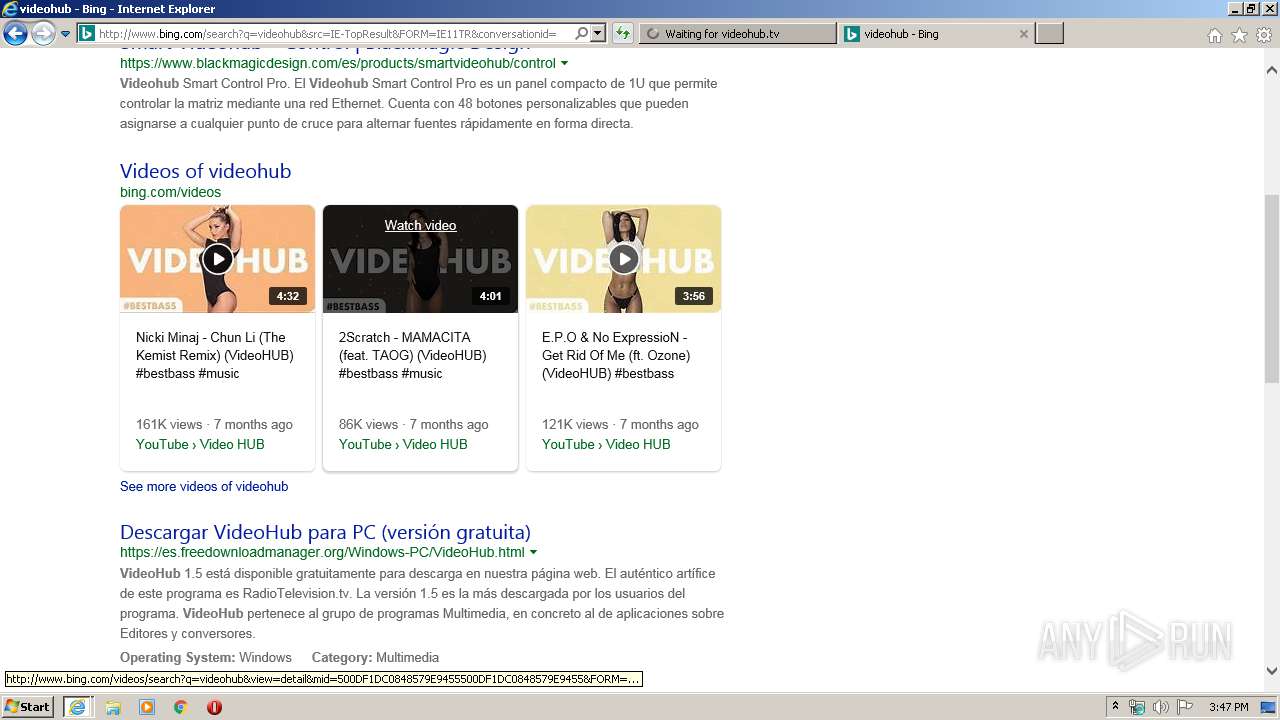Click volume speaker tray icon

coord(1161,707)
